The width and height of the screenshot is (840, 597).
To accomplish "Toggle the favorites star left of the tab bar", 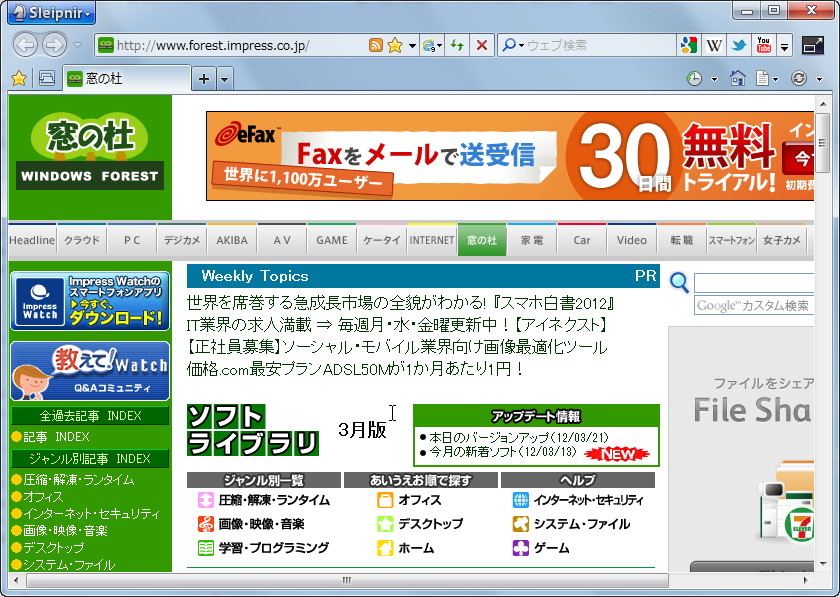I will coord(18,77).
